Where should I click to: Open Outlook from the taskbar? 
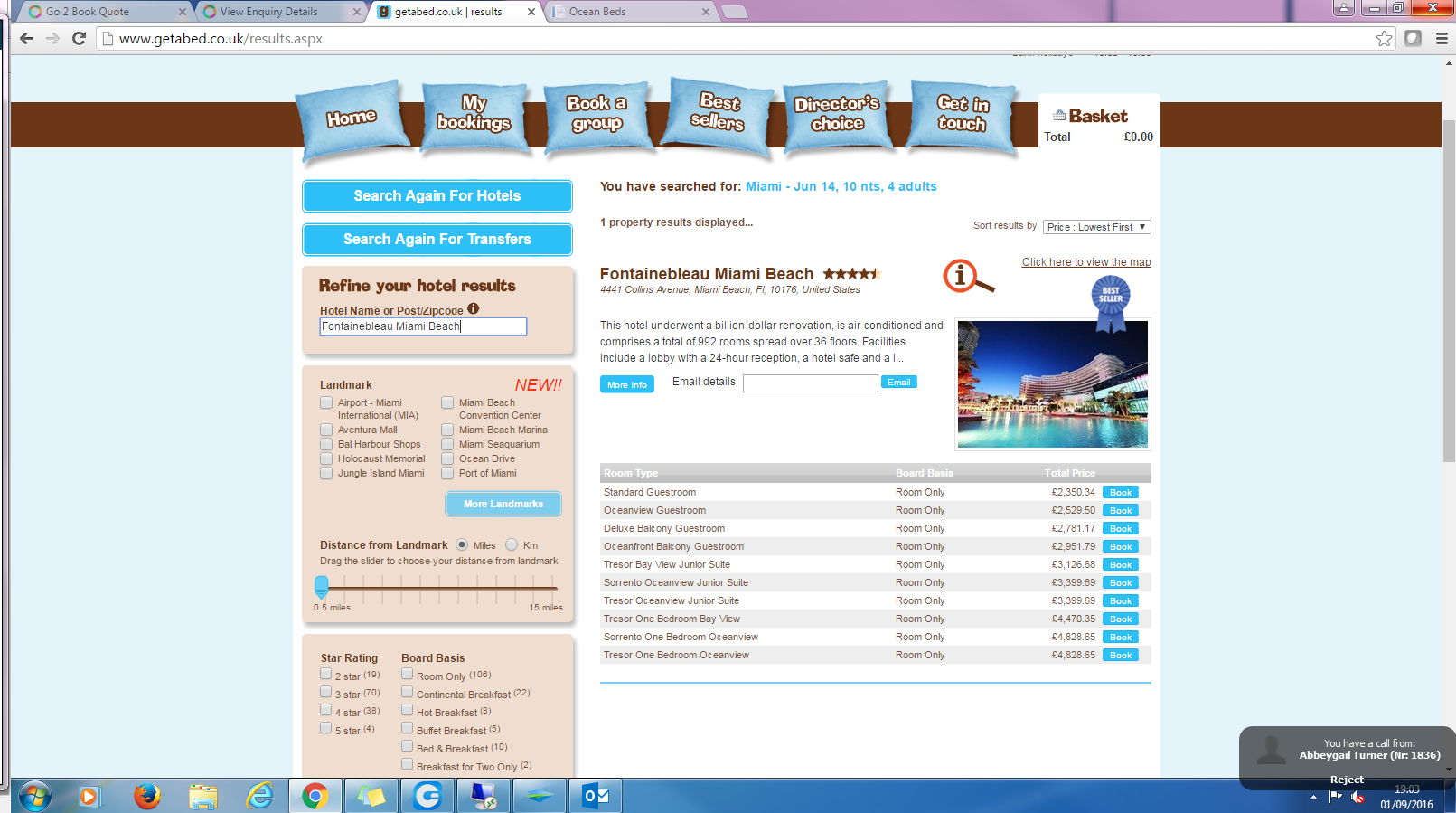(596, 796)
